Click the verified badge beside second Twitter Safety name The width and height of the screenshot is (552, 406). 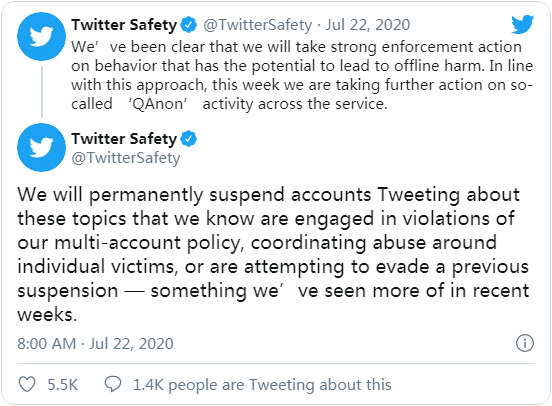click(189, 138)
